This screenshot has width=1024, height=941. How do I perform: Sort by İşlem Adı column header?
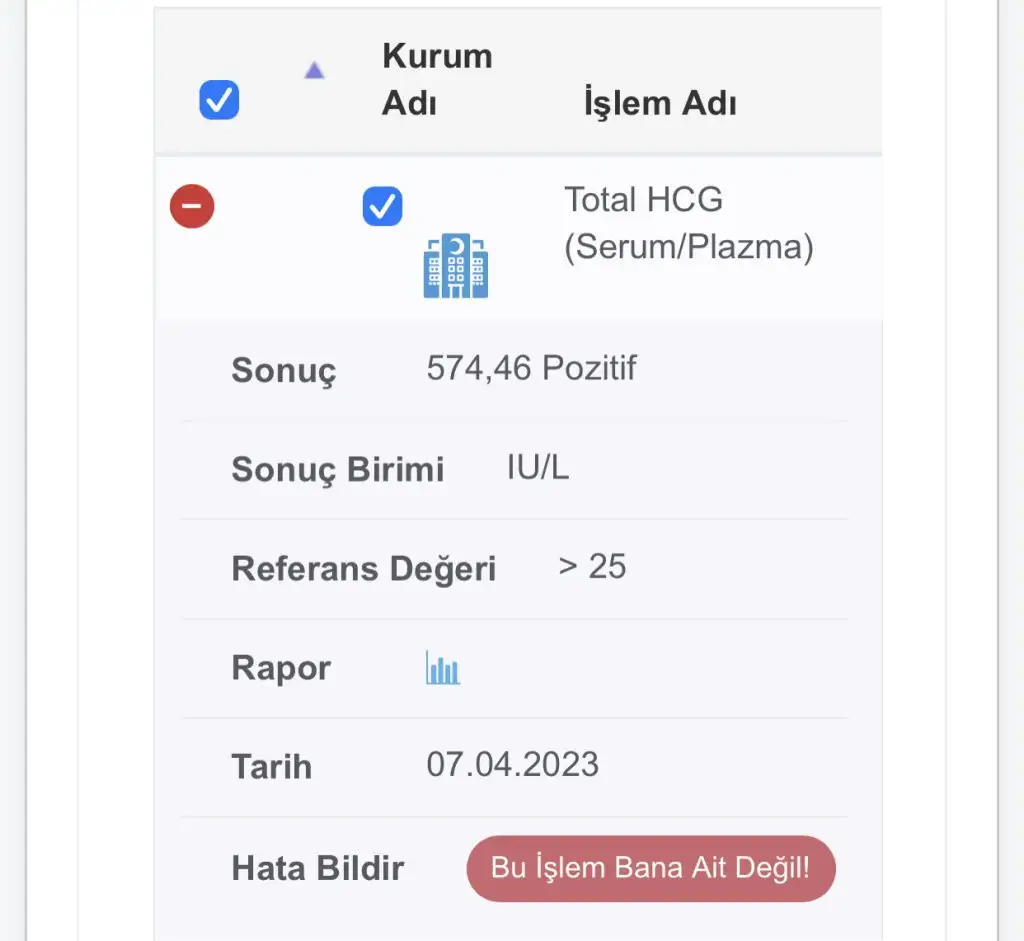[660, 102]
